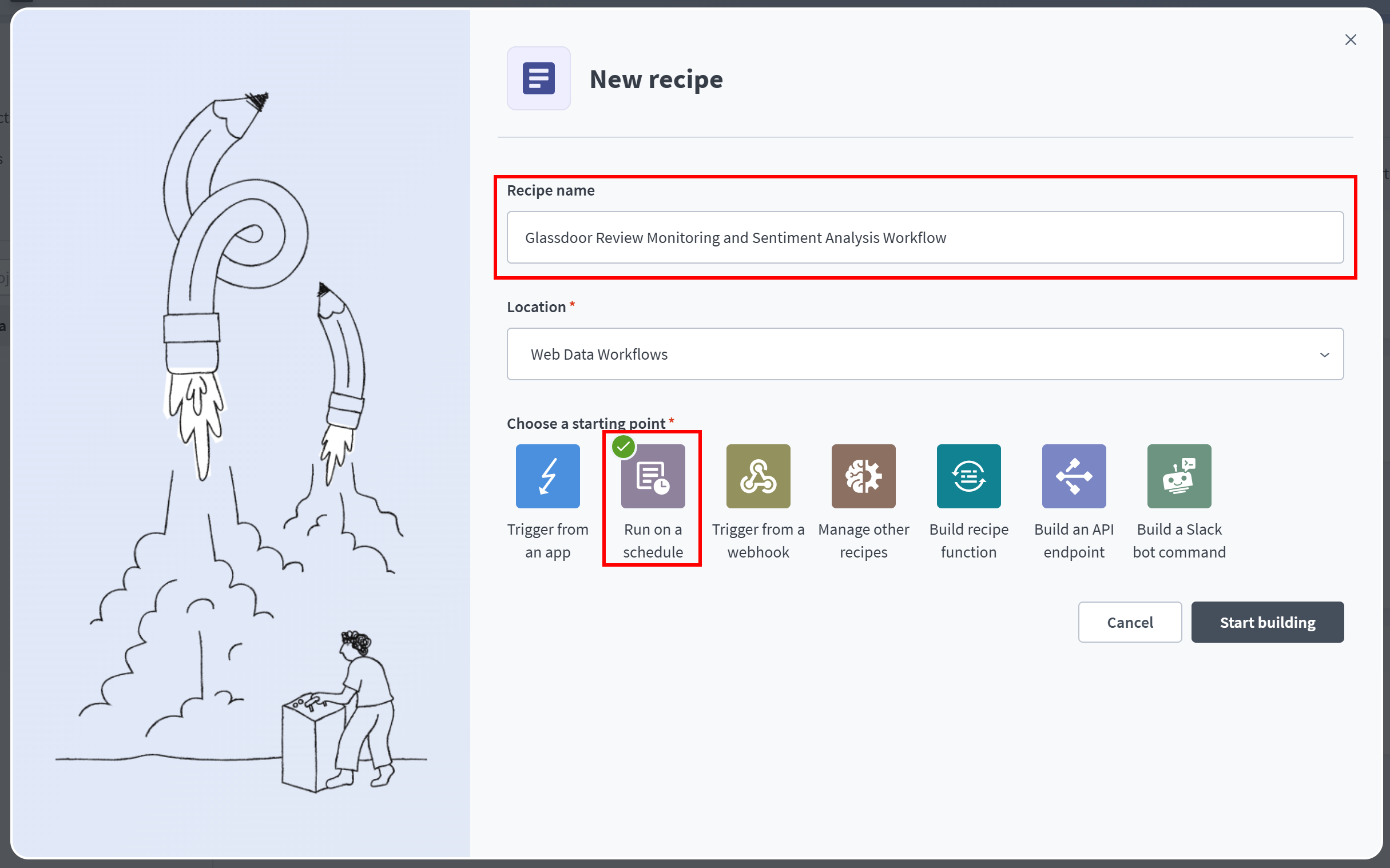Select the Run on a schedule icon

653,476
